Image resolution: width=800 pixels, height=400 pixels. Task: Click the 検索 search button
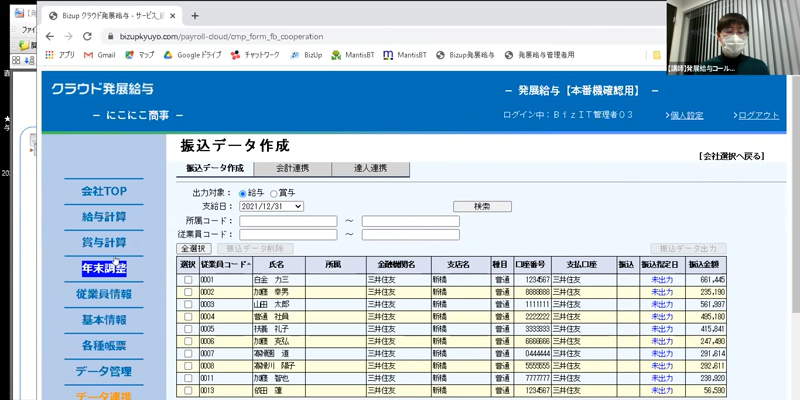[482, 207]
